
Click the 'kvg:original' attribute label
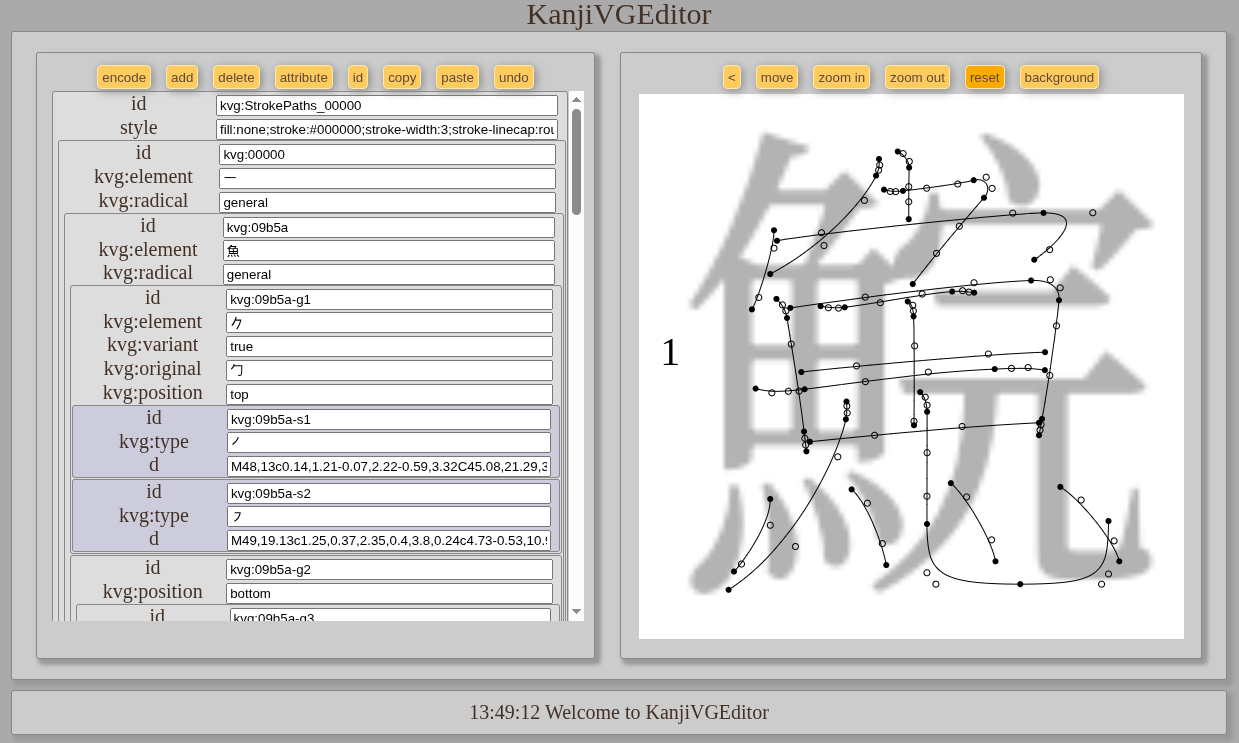[x=153, y=368]
